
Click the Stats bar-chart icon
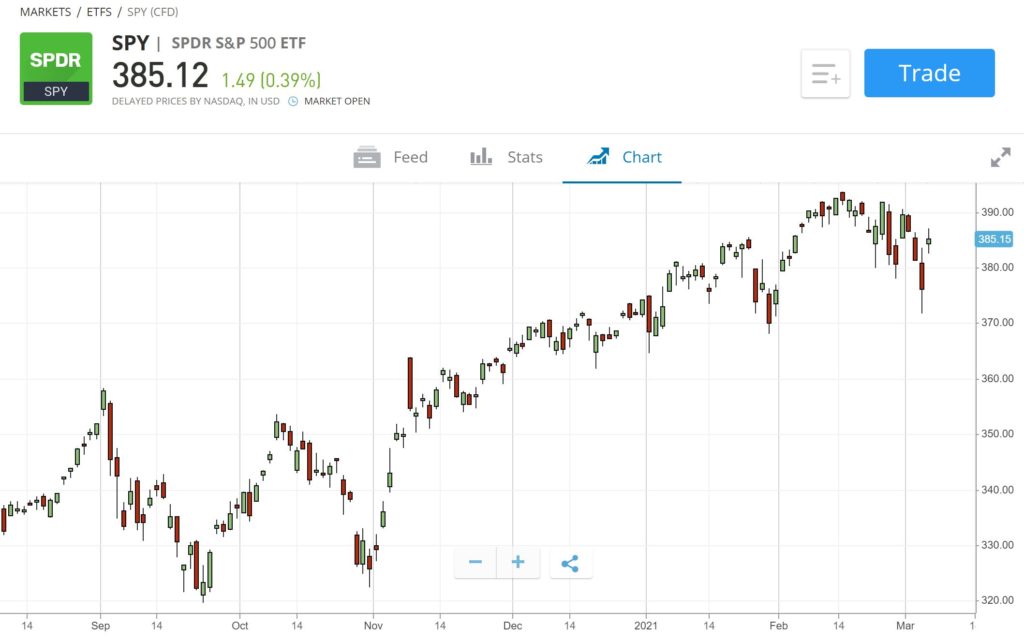pyautogui.click(x=480, y=157)
